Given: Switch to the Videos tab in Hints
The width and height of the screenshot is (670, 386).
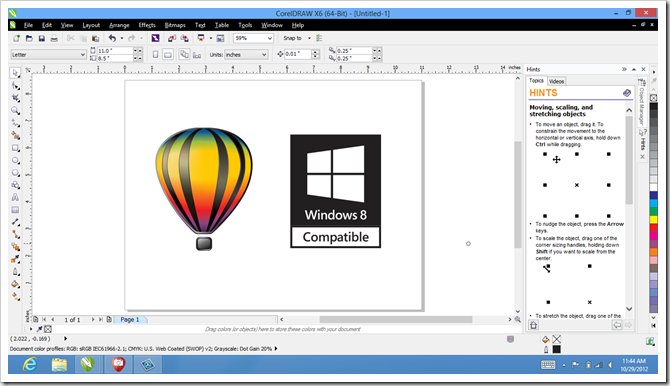Looking at the screenshot, I should click(556, 81).
